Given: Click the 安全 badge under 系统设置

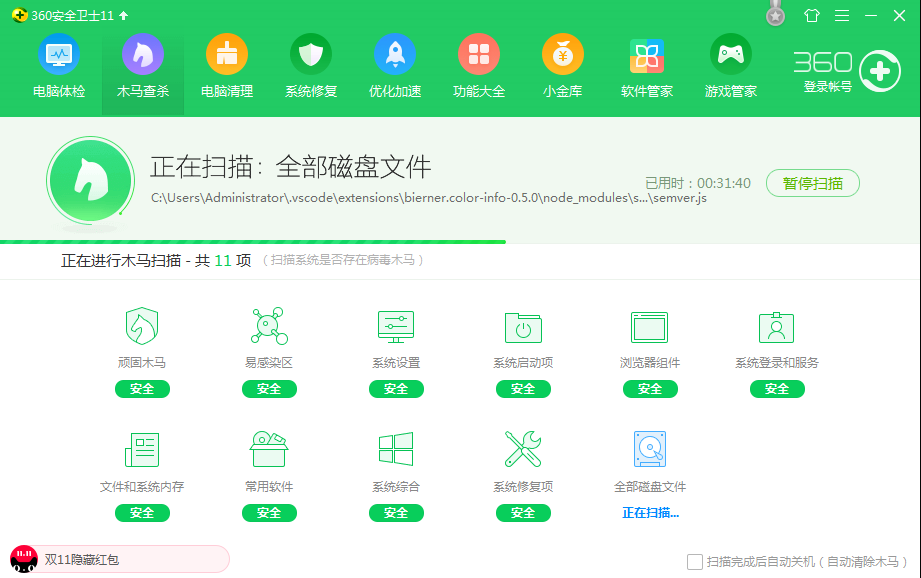Looking at the screenshot, I should coord(396,389).
